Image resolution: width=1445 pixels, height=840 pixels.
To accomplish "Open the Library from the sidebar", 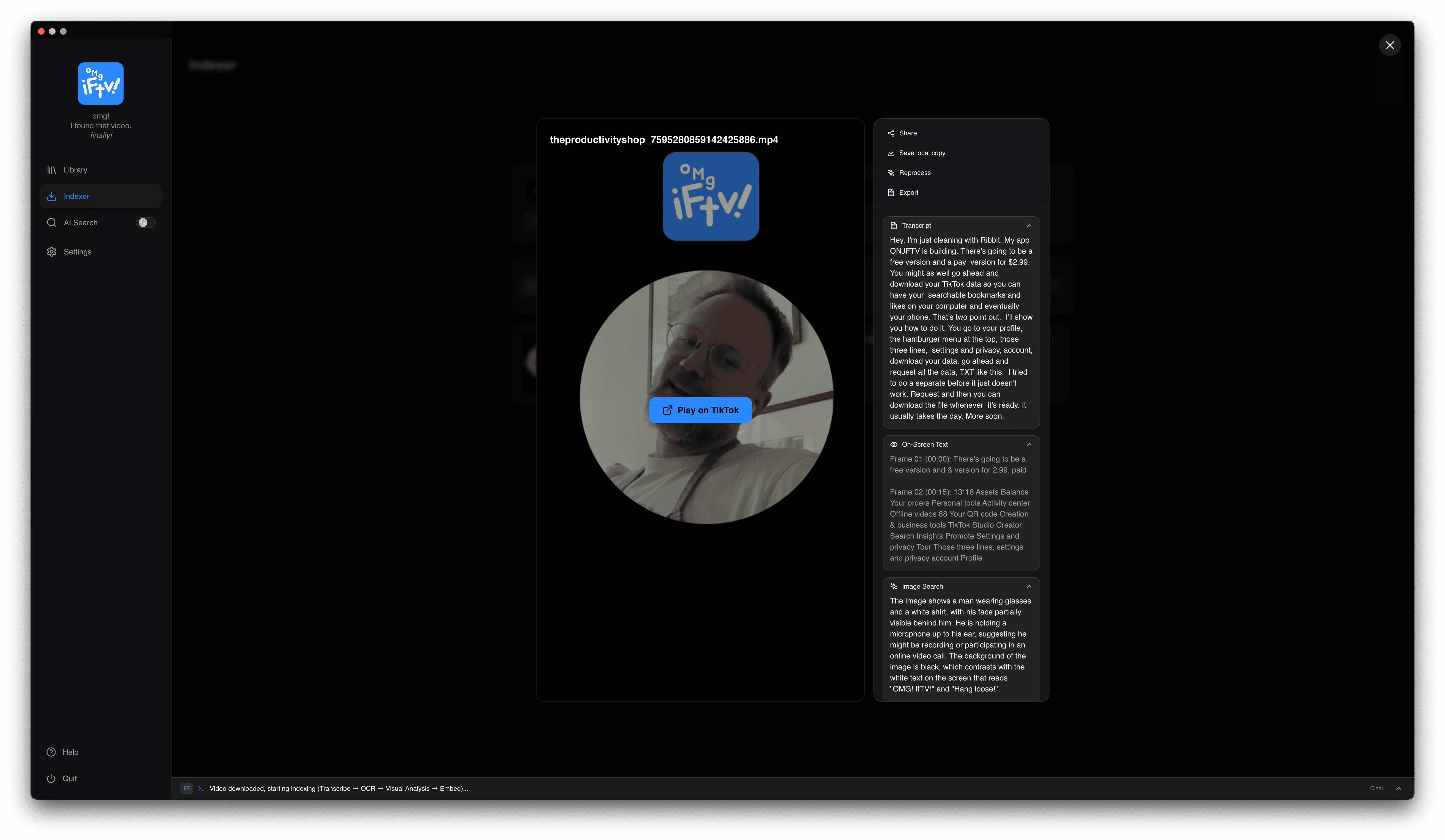I will tap(75, 170).
